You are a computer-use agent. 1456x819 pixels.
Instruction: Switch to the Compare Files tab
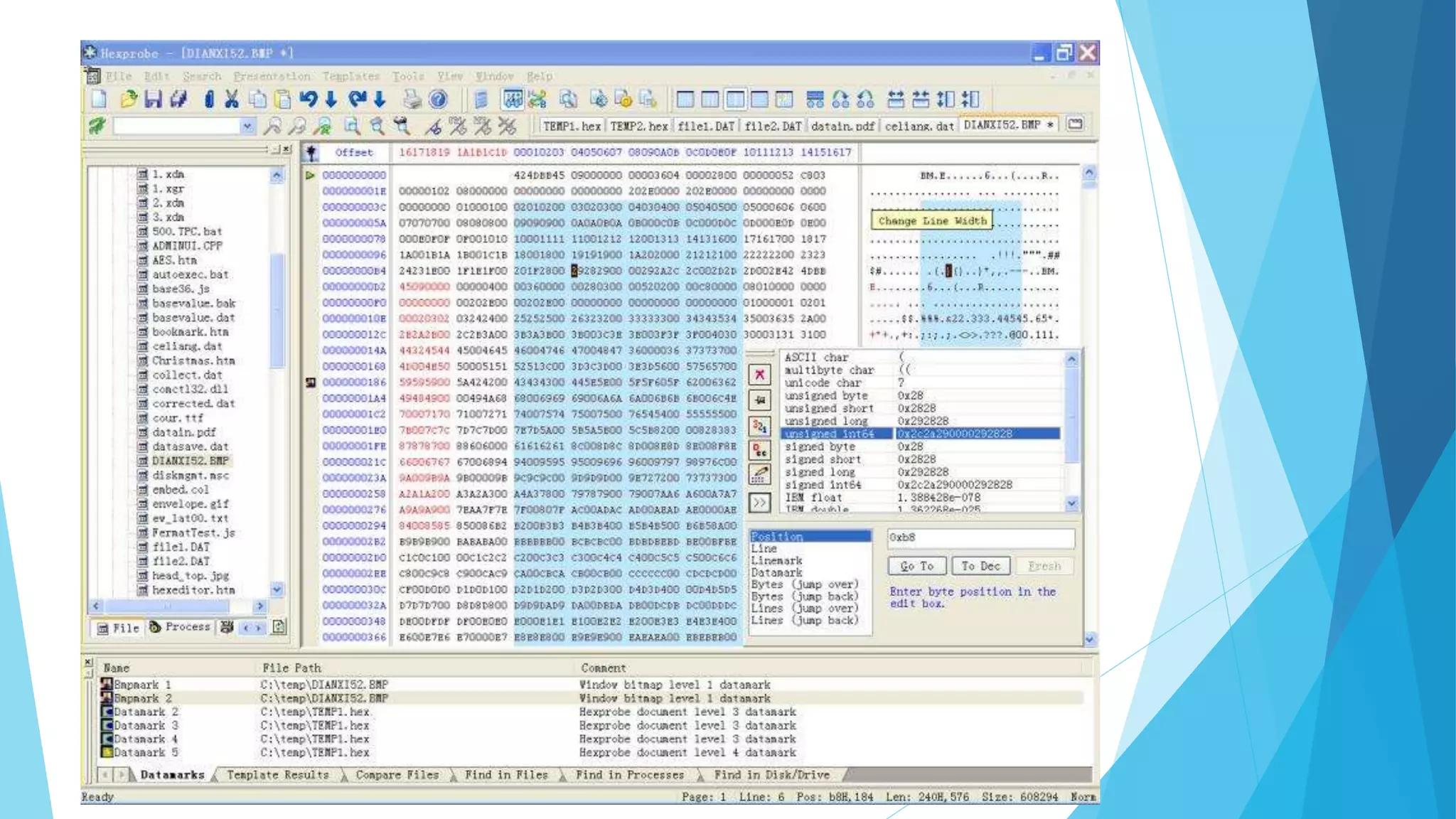coord(397,775)
